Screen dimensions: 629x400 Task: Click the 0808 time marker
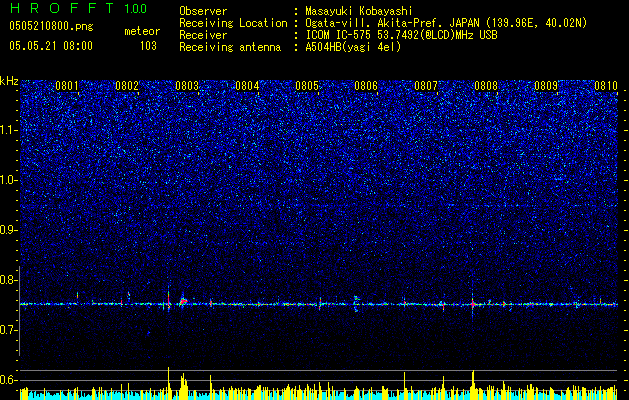point(486,86)
